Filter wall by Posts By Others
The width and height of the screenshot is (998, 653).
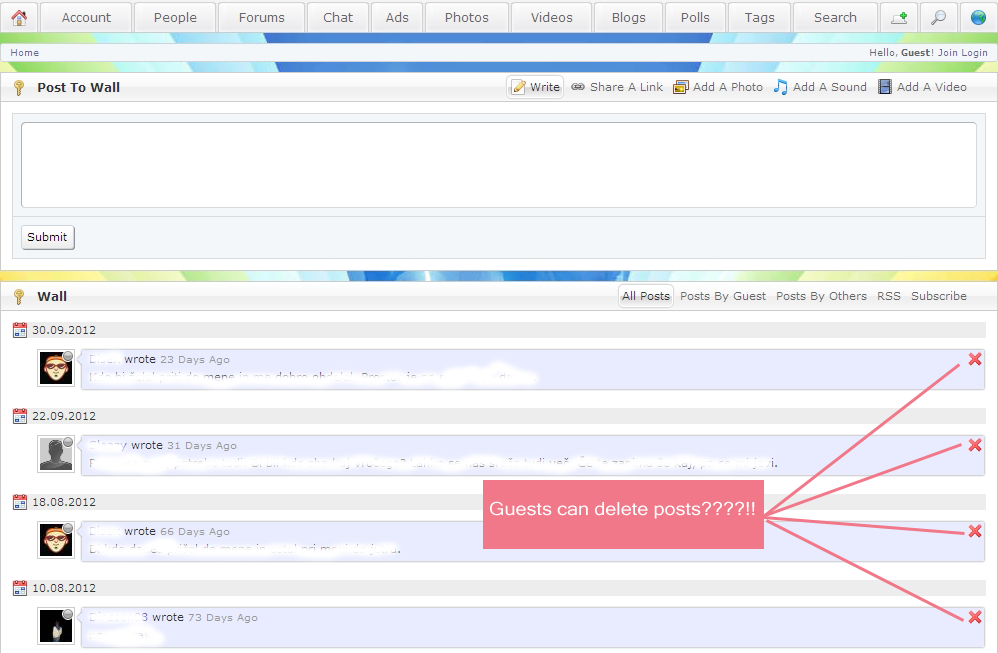click(x=821, y=296)
